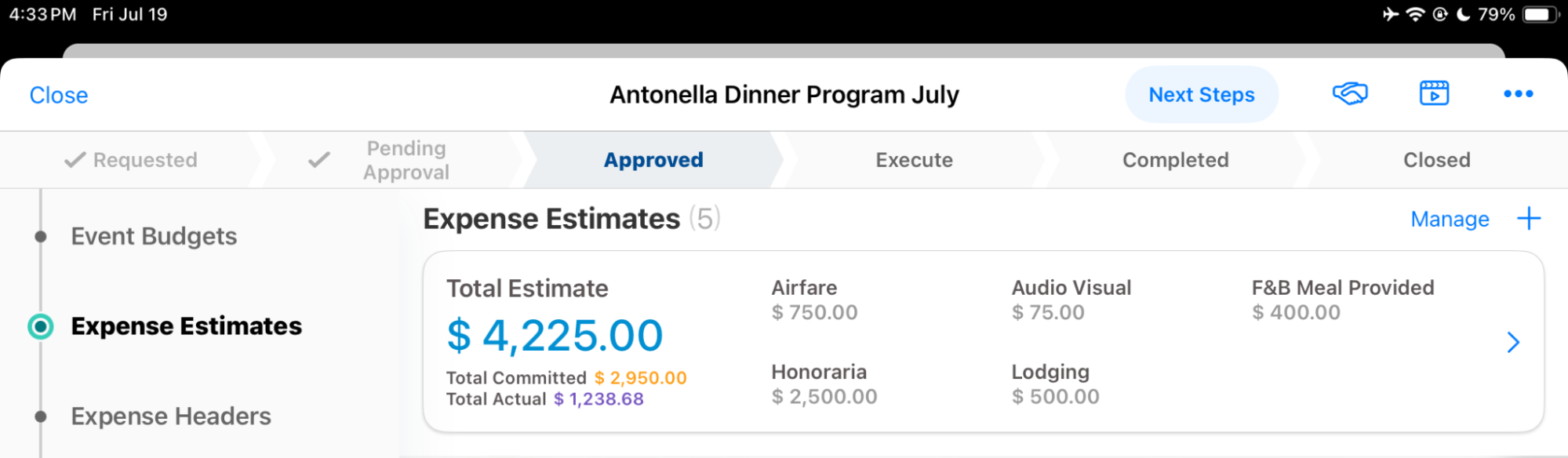The image size is (1568, 458).
Task: Select the Expense Headers sidebar item
Action: pyautogui.click(x=171, y=416)
